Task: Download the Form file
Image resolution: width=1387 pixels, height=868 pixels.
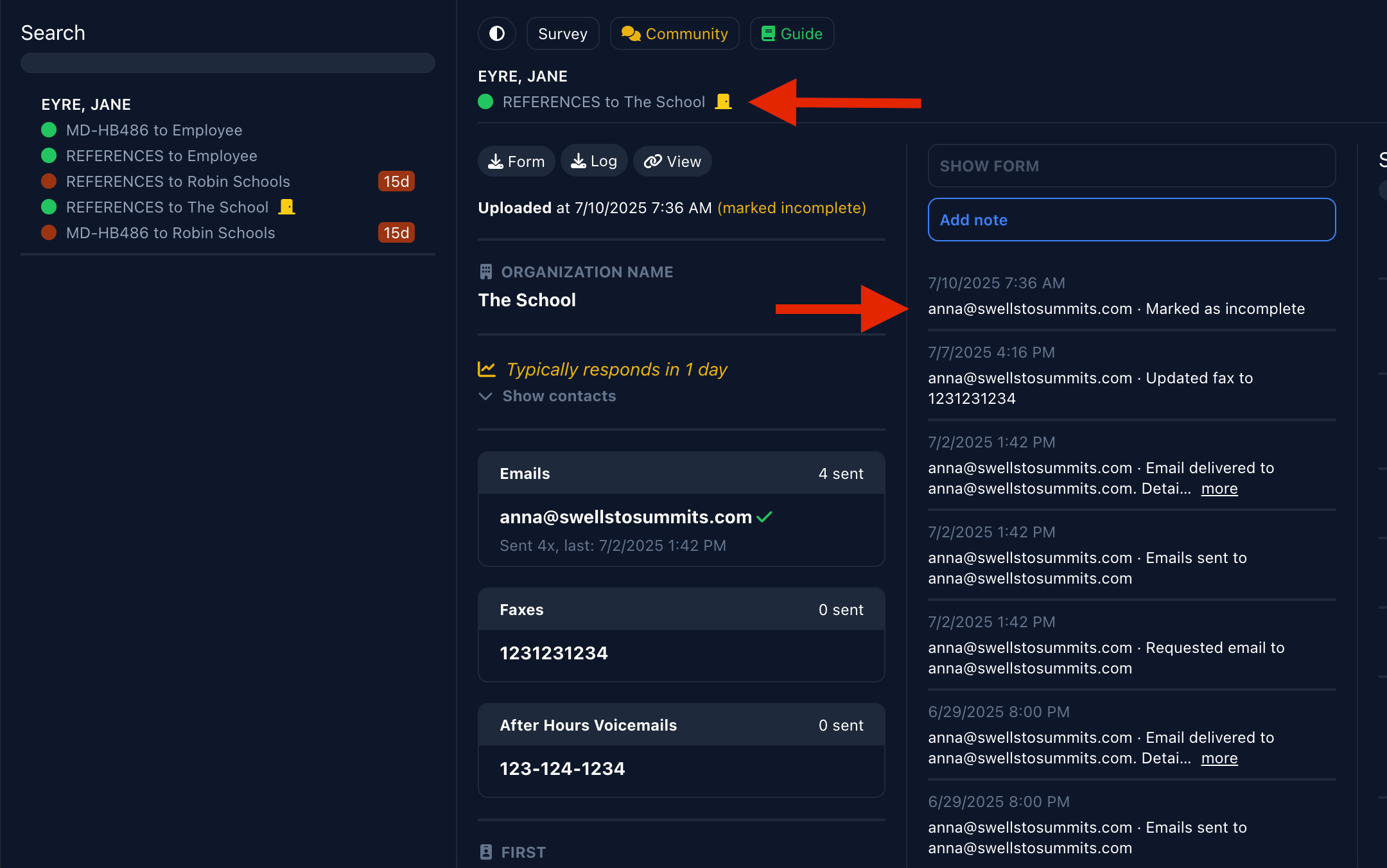Action: (516, 161)
